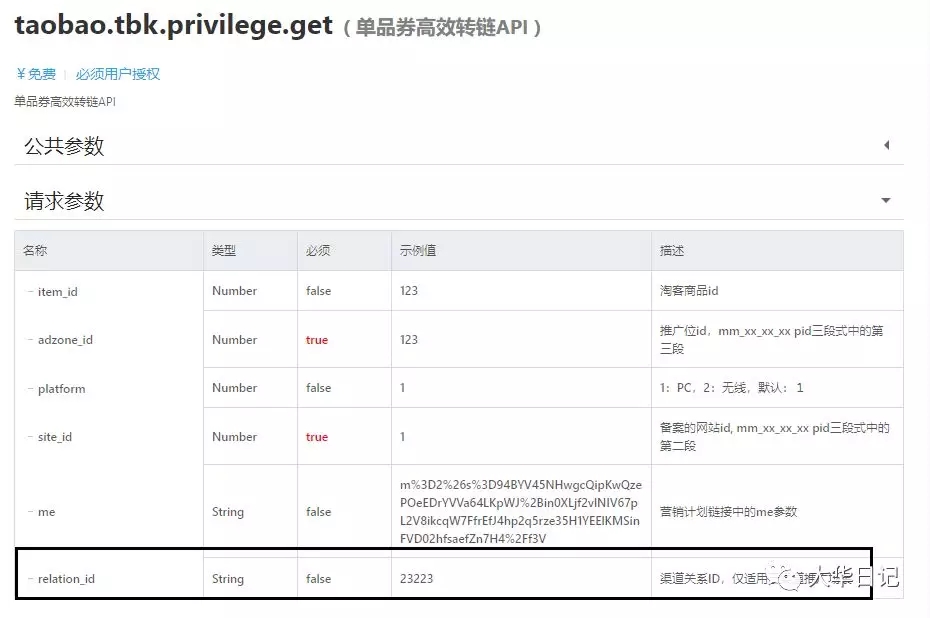Screen dimensions: 930x618
Task: Click the 淘客商品id description
Action: 689,291
